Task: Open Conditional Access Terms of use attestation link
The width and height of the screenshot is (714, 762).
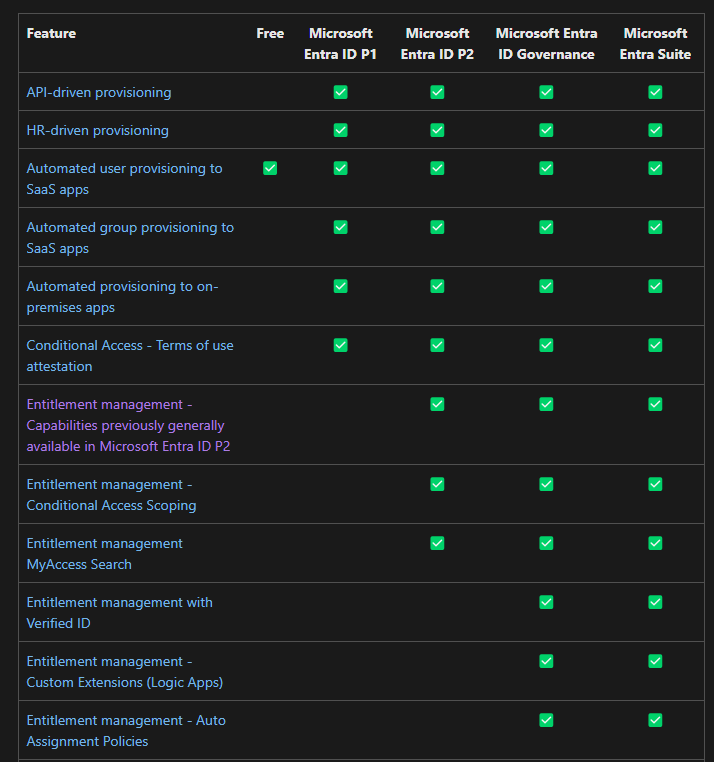Action: click(x=130, y=356)
